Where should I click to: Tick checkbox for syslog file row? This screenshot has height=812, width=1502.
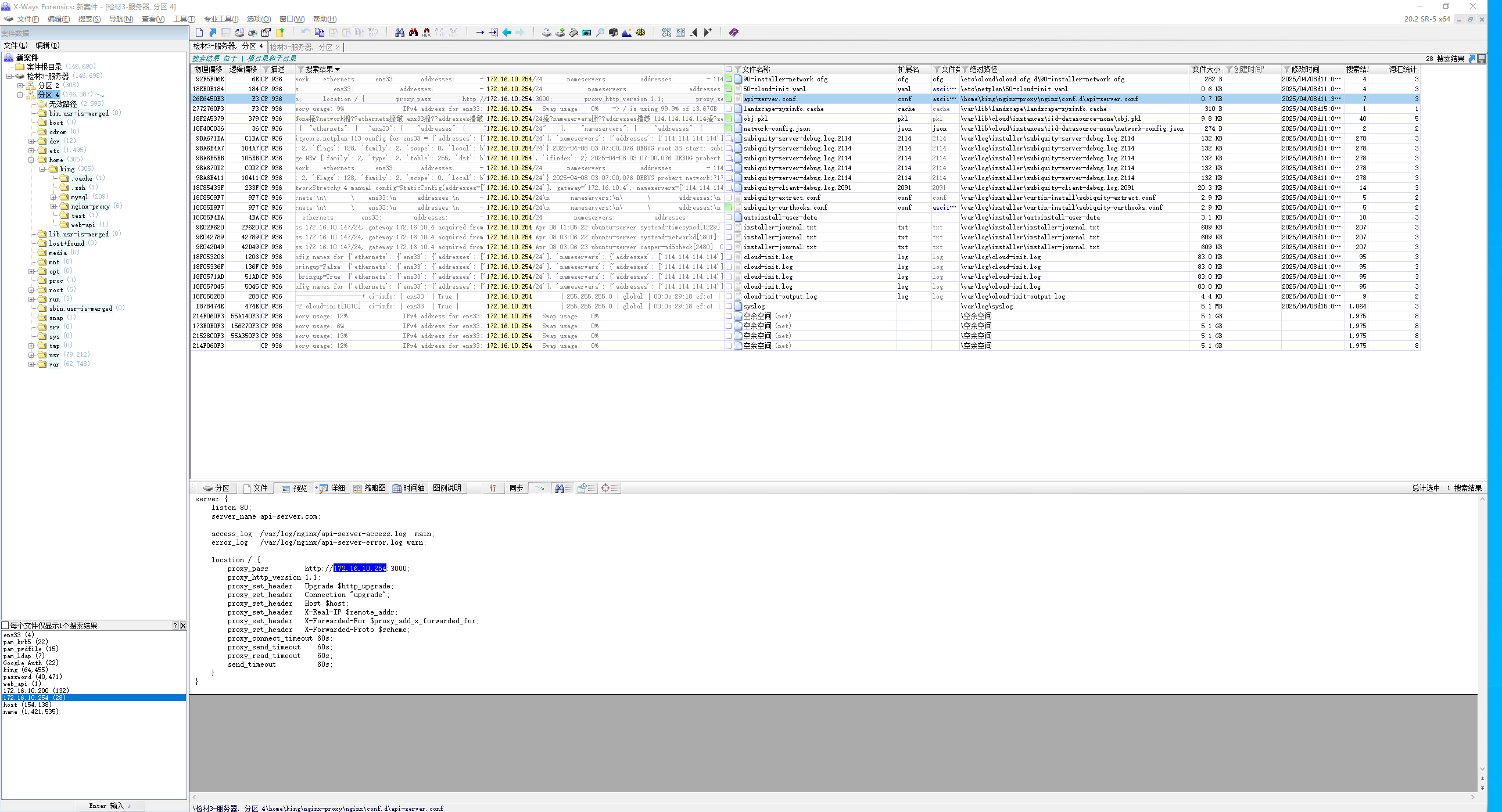(x=728, y=307)
